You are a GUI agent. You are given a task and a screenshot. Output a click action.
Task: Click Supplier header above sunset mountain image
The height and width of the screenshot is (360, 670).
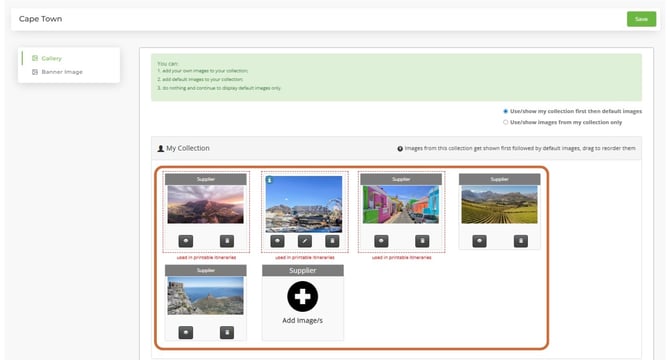[x=206, y=179]
